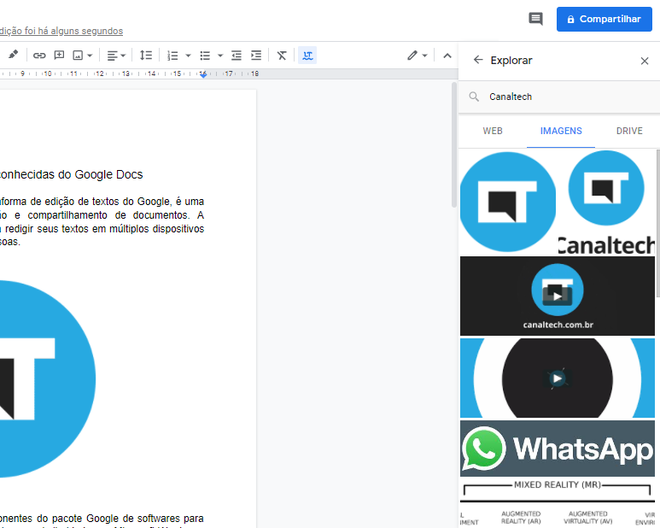
Task: Apply a bulleted list
Action: click(205, 55)
